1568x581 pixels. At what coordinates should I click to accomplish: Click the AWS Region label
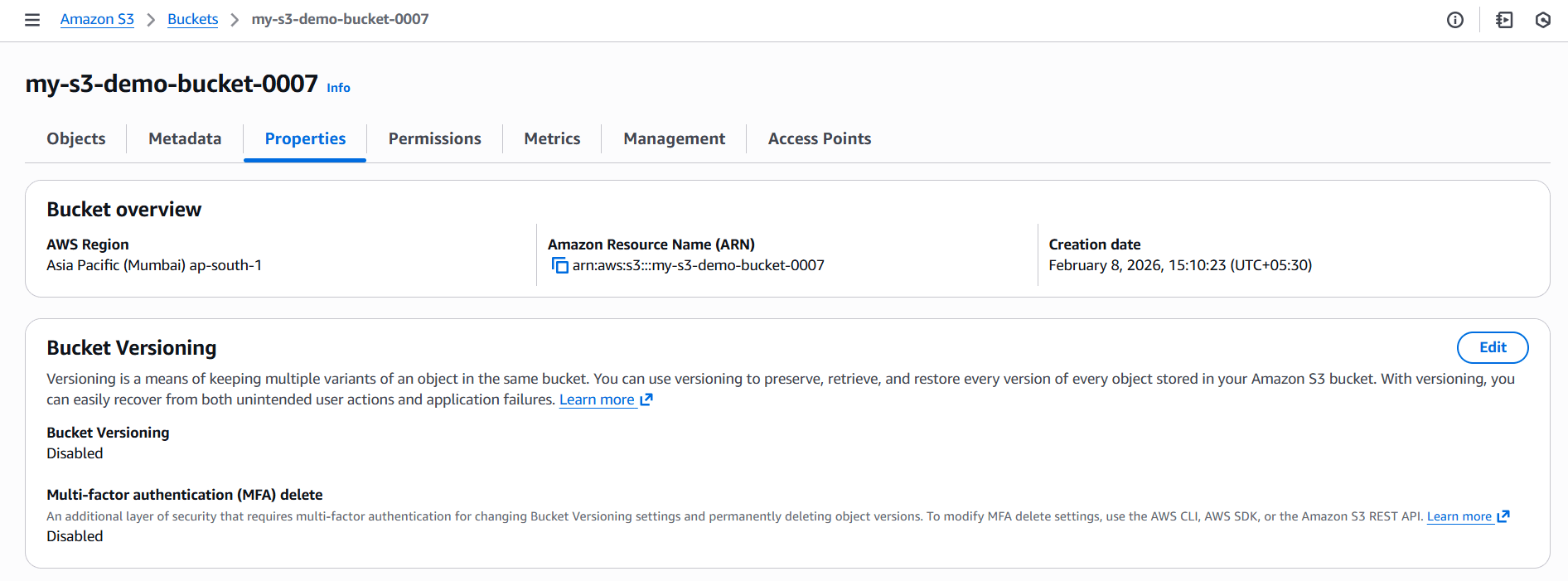[88, 245]
